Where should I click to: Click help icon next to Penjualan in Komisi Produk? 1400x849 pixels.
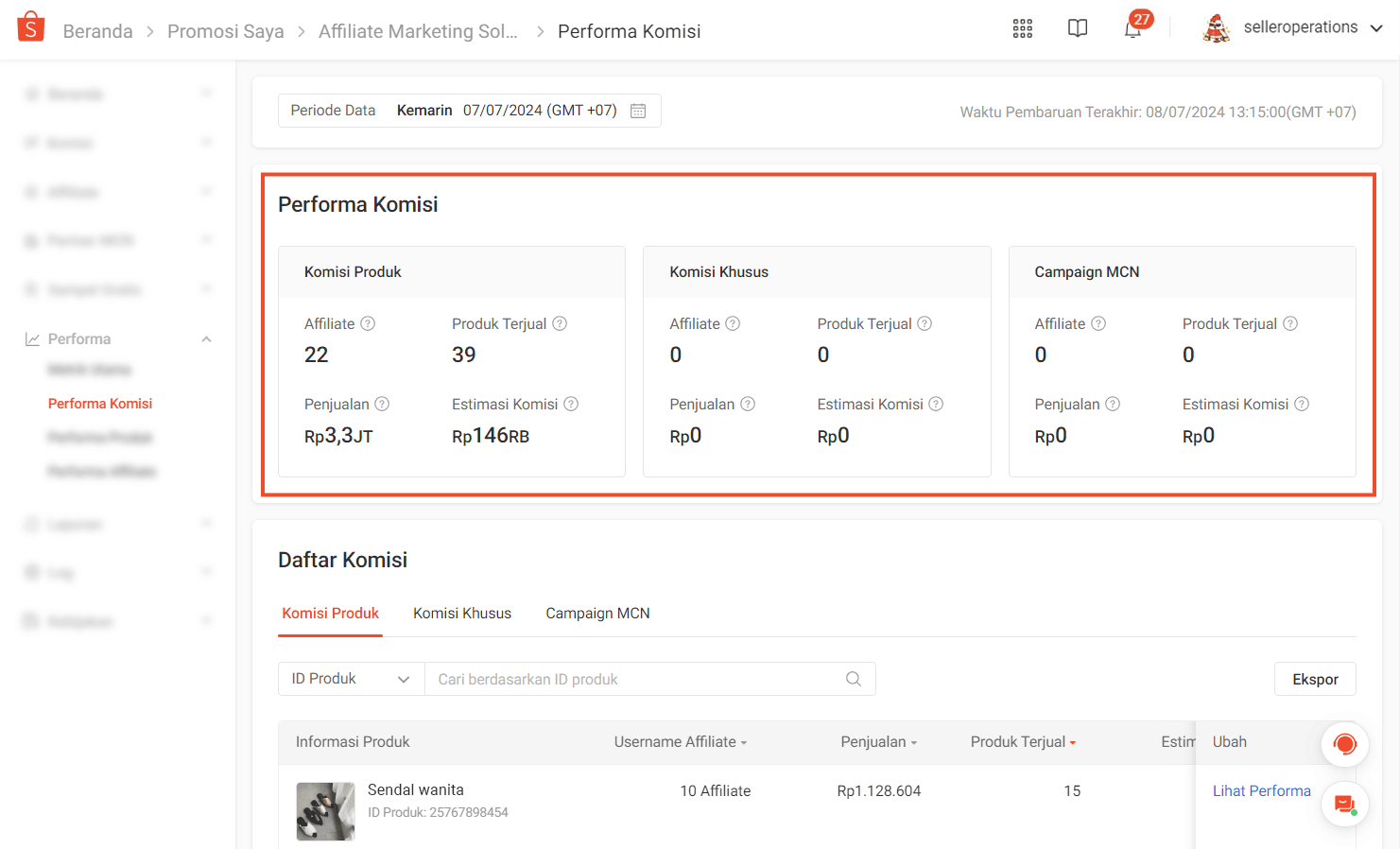382,404
